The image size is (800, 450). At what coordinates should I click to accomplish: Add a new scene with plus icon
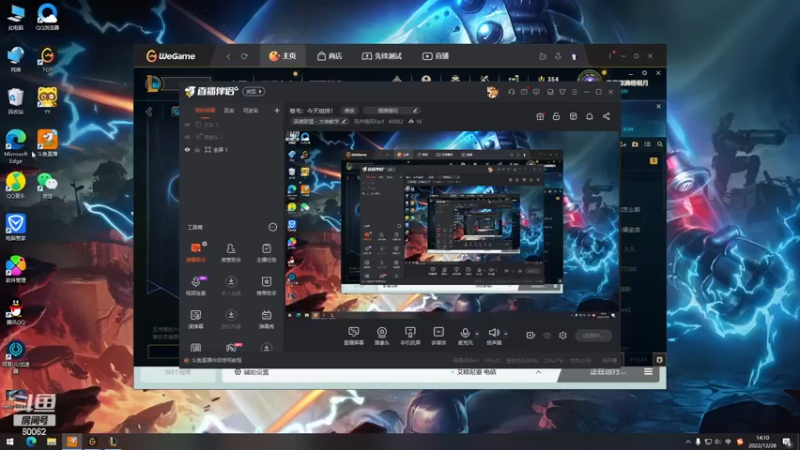(277, 110)
